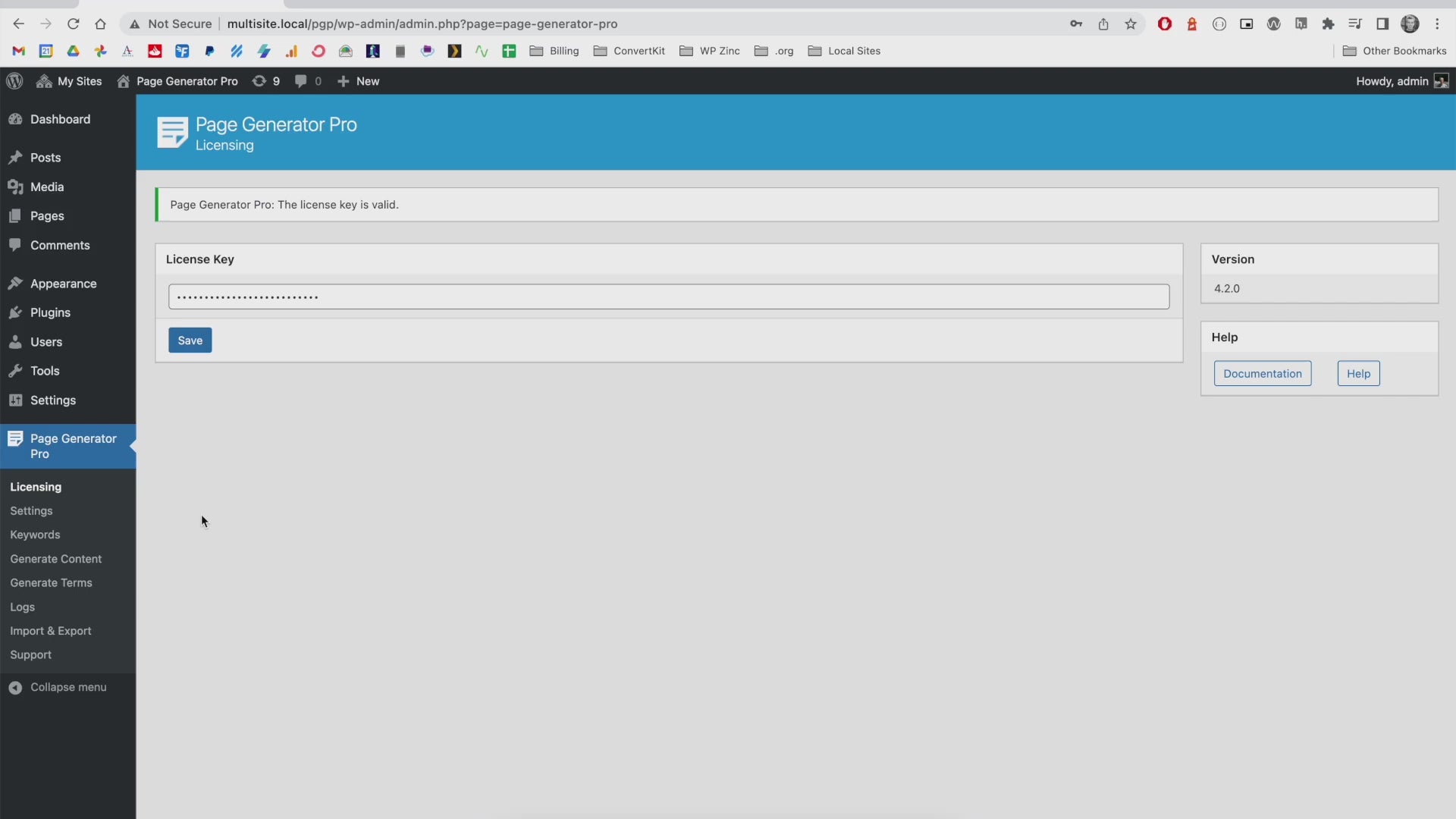Select the License Key input field

point(668,296)
